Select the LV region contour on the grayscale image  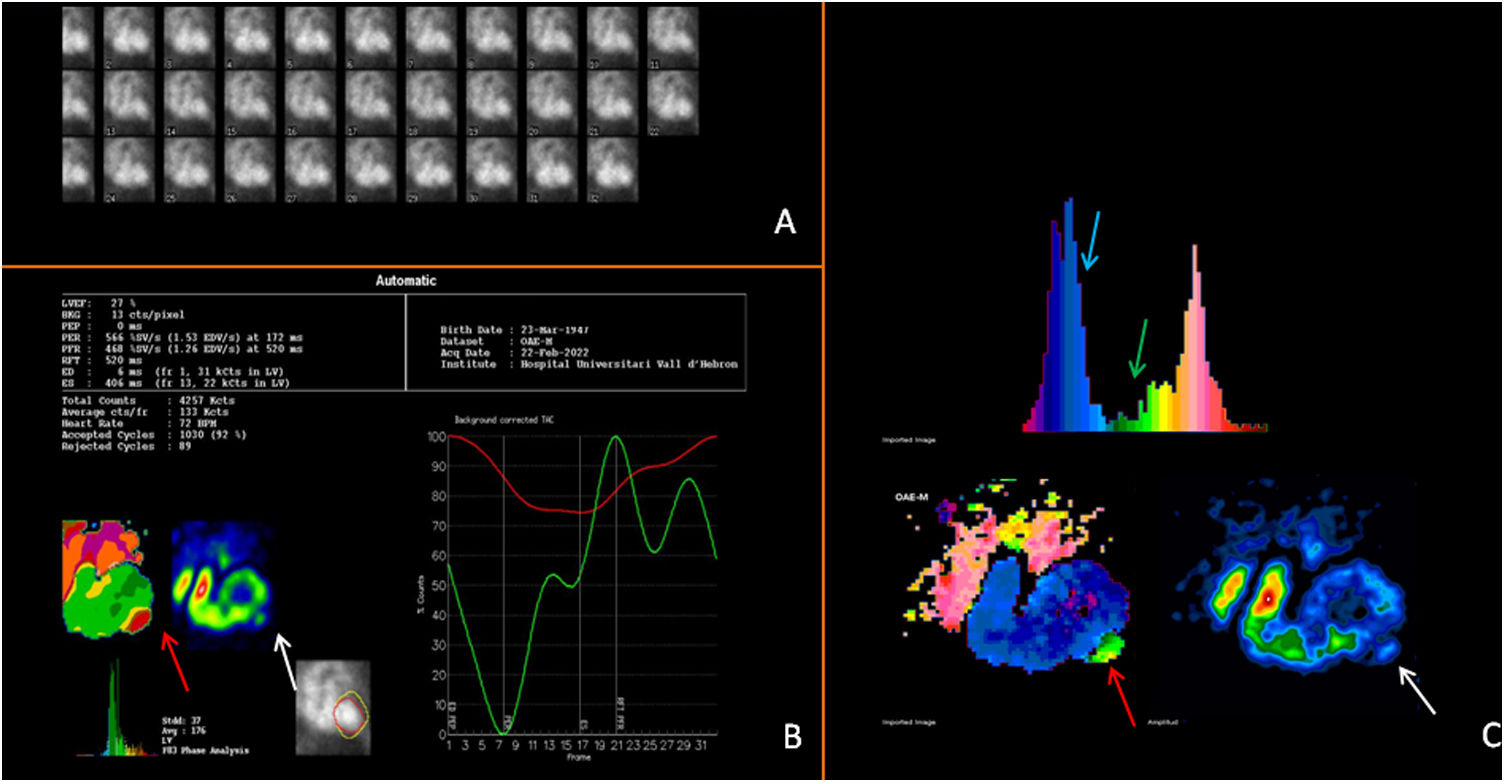(x=346, y=714)
